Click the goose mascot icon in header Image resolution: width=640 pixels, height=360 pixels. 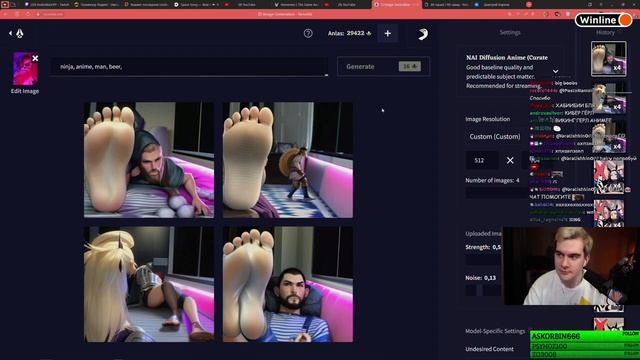[x=423, y=34]
